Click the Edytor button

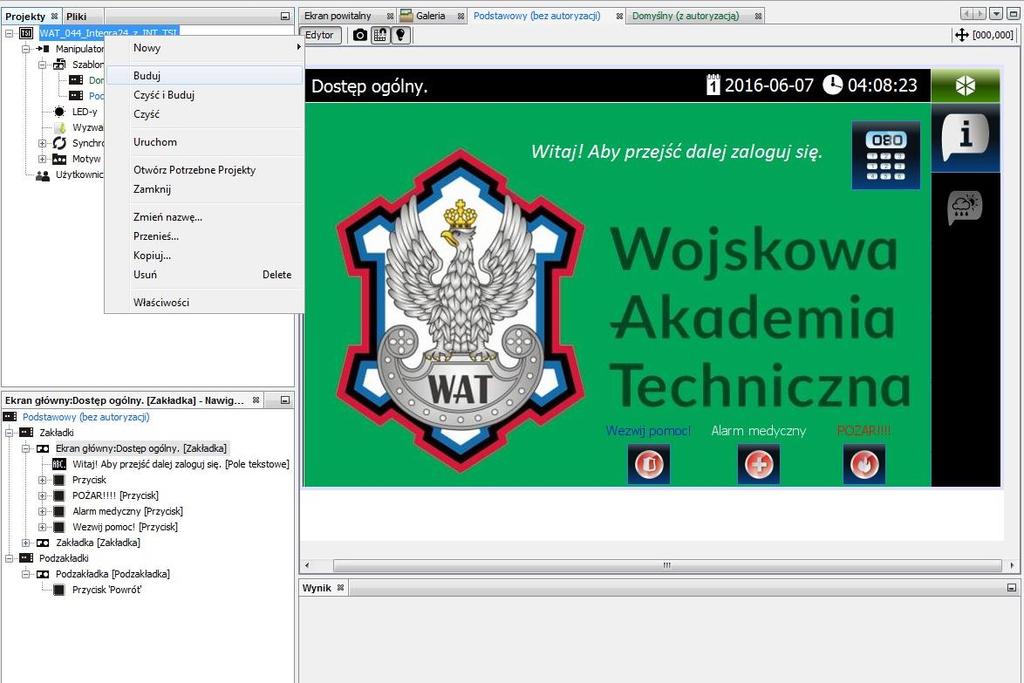click(320, 35)
